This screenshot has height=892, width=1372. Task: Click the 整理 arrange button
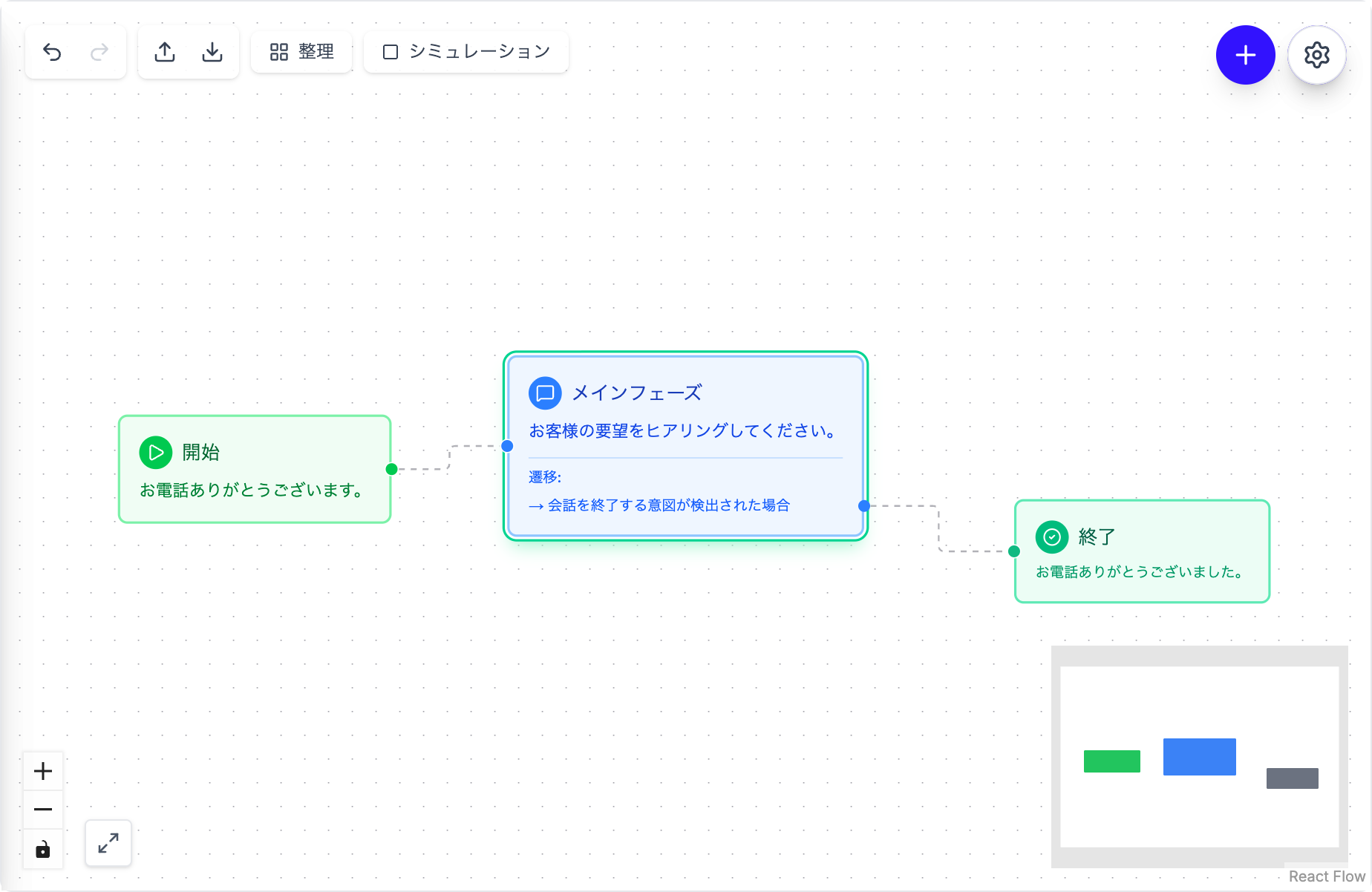[x=301, y=52]
